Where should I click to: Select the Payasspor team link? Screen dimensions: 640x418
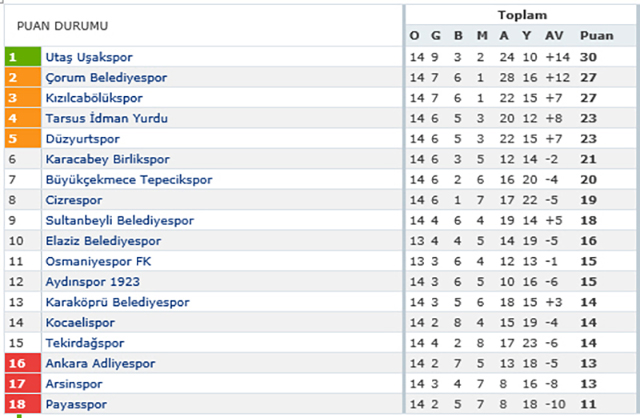pyautogui.click(x=76, y=404)
